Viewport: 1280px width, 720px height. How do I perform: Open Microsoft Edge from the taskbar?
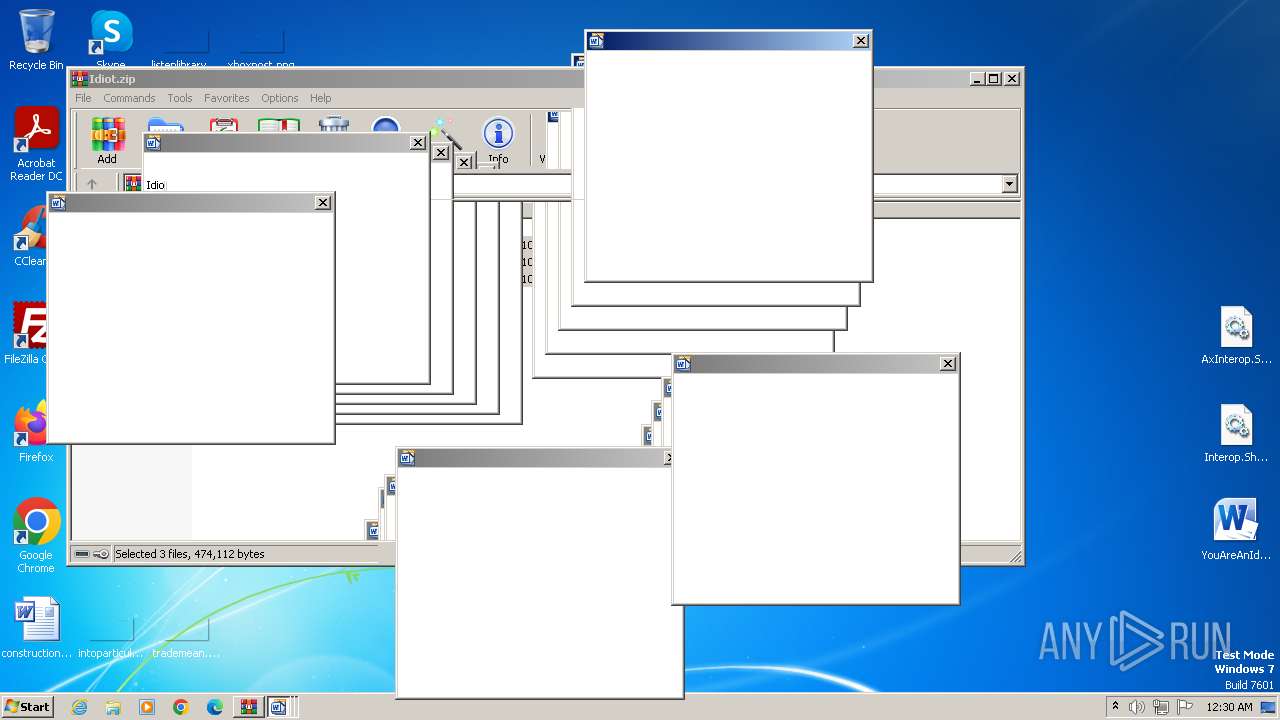tap(215, 707)
